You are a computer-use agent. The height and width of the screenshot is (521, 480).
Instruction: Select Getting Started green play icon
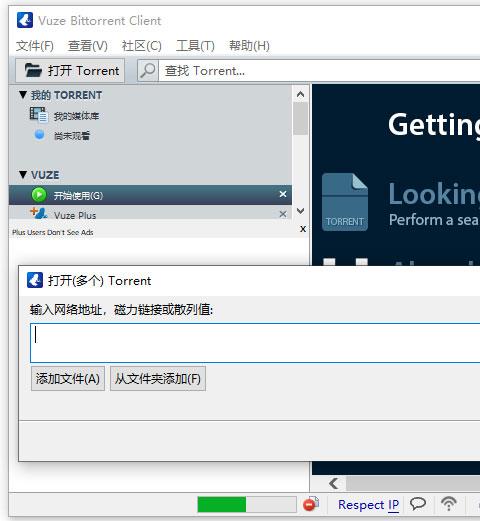pos(39,195)
